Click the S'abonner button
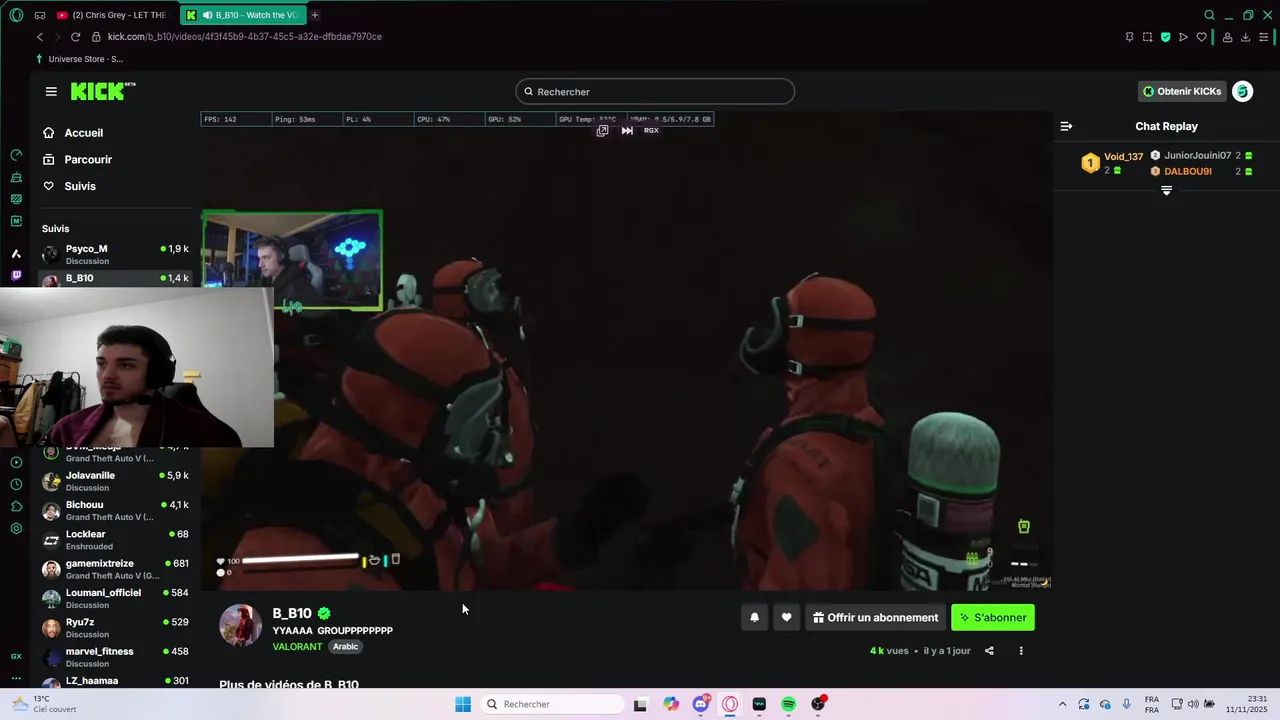 [993, 617]
